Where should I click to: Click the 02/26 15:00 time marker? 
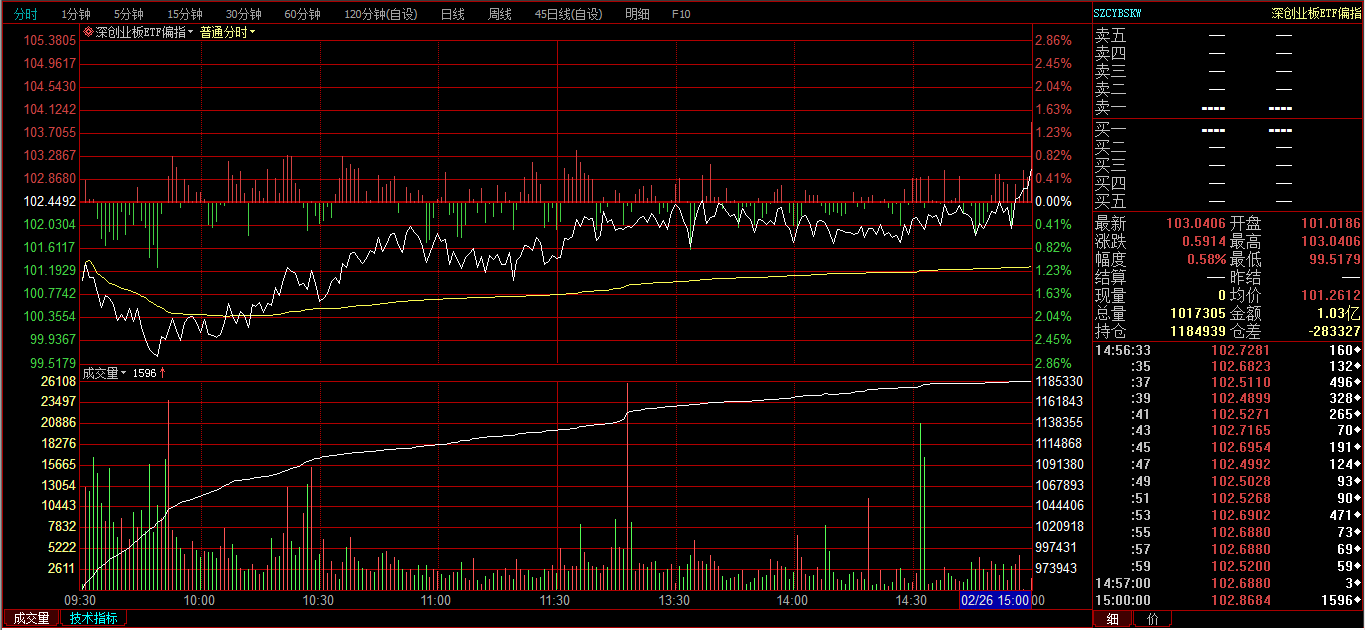click(995, 600)
